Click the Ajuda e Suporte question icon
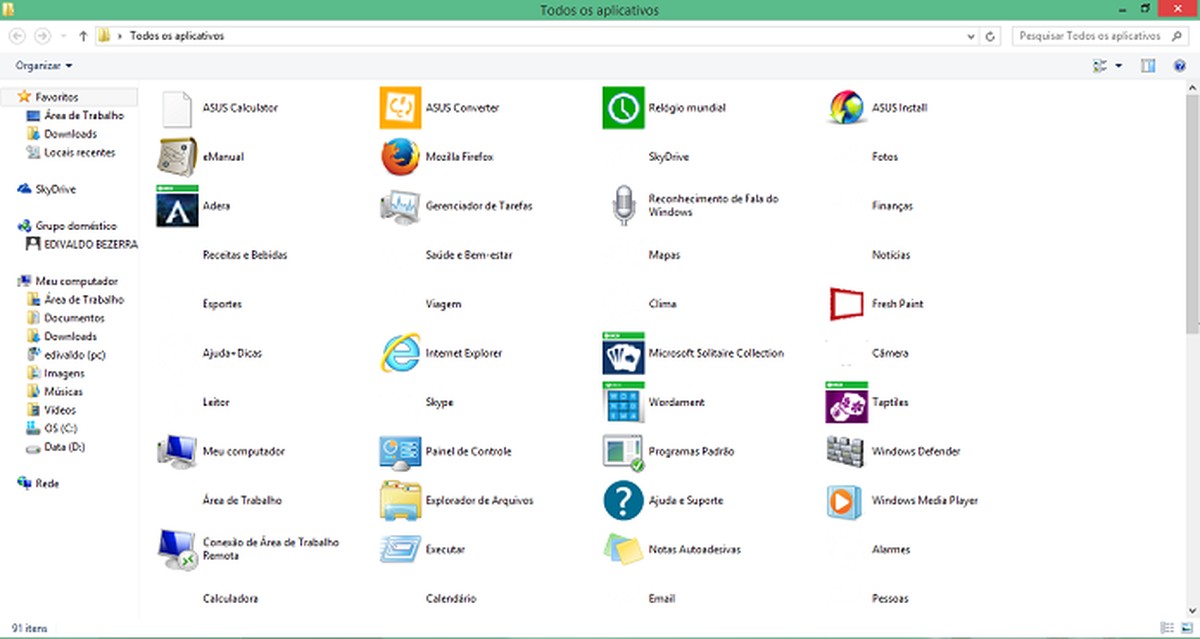This screenshot has width=1200, height=639. pos(623,500)
